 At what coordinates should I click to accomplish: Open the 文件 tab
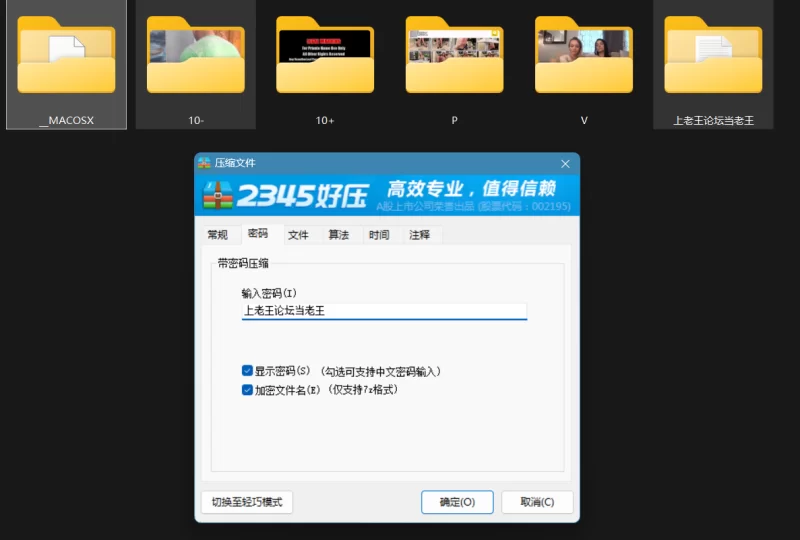click(298, 235)
